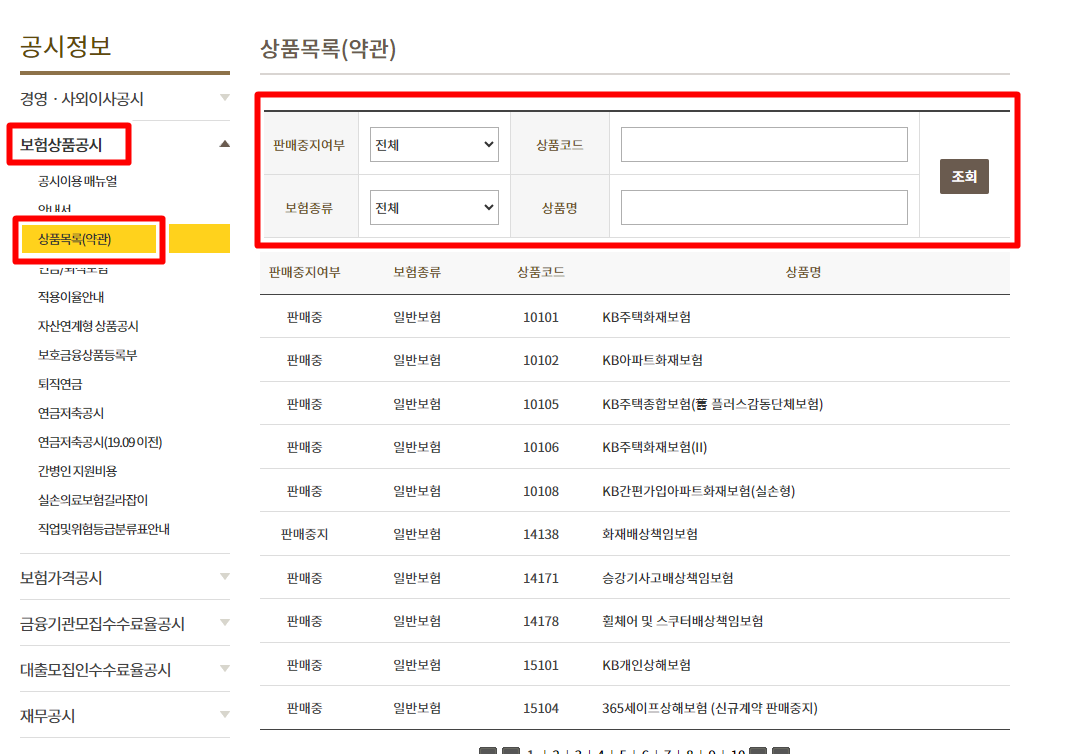Open 보호금융상품등록부 sidebar link
The image size is (1084, 754).
coord(88,355)
